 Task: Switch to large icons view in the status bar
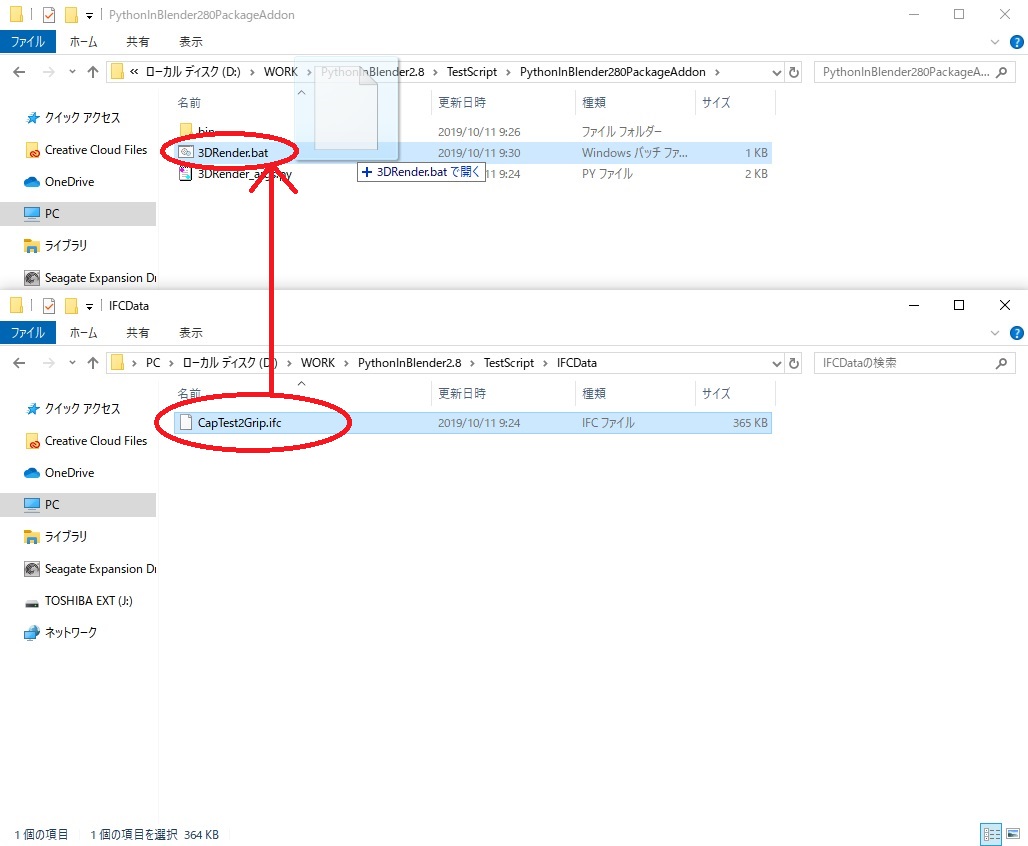1014,834
